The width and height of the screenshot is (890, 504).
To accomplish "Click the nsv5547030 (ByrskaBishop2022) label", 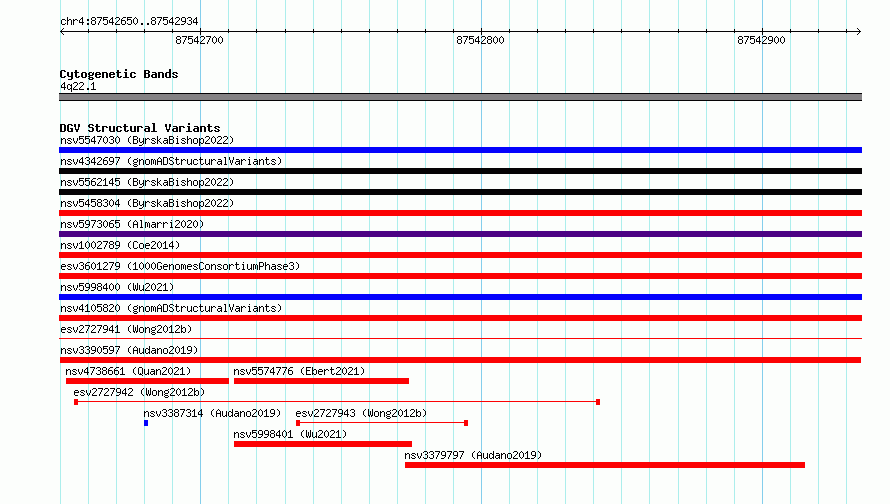I will click(147, 140).
